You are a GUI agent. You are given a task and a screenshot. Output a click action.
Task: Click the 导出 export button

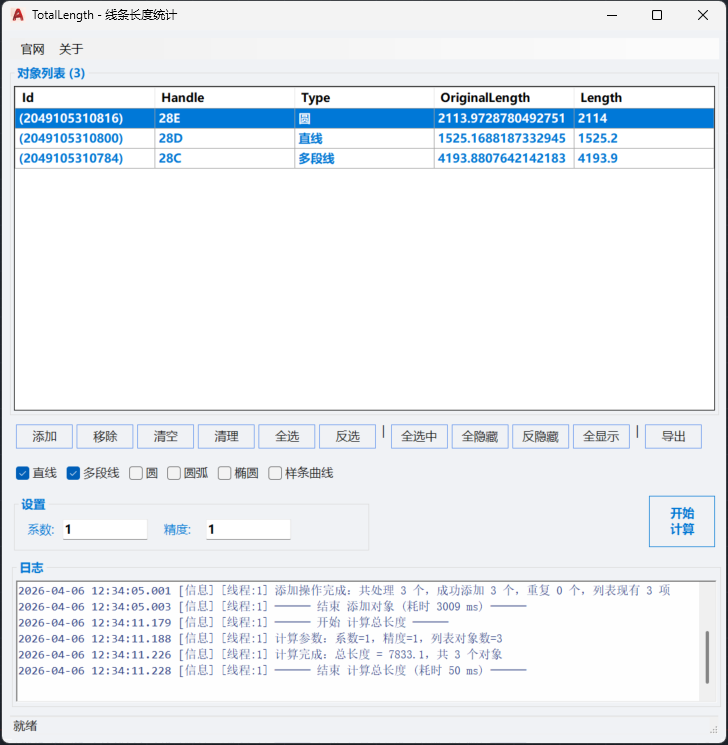click(x=673, y=437)
